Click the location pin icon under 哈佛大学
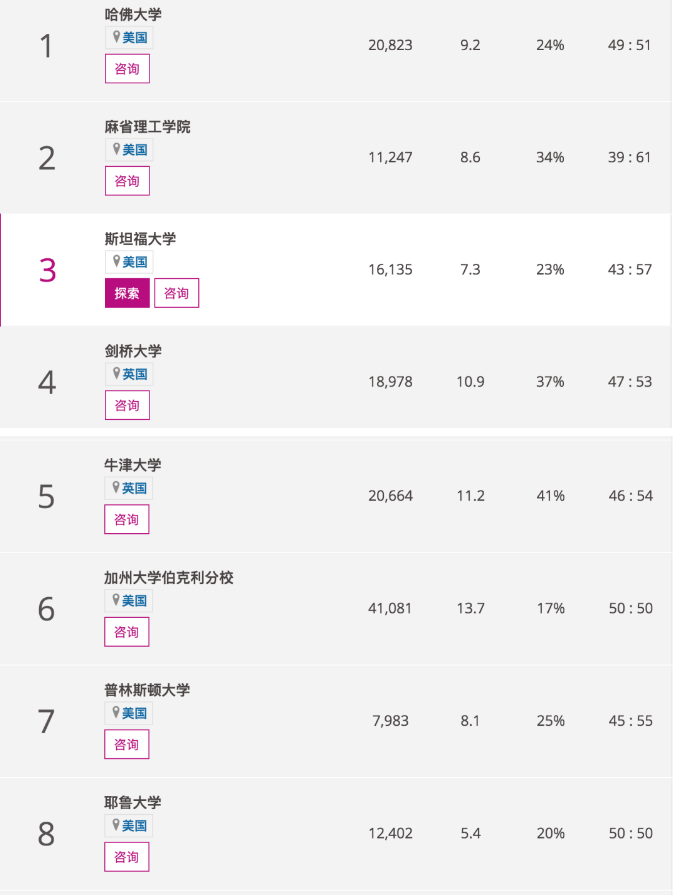The image size is (676, 895). click(116, 37)
